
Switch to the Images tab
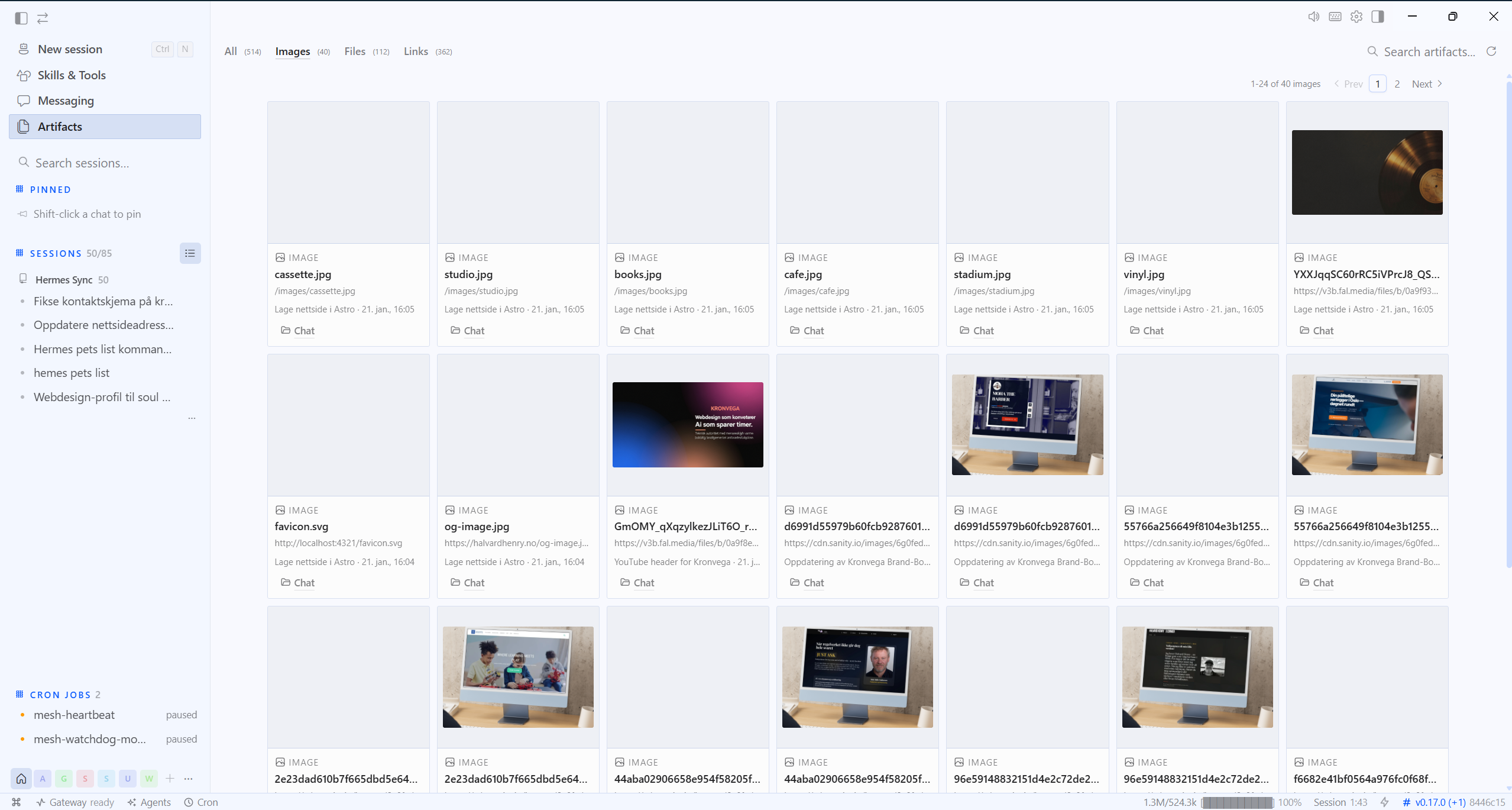(x=302, y=51)
